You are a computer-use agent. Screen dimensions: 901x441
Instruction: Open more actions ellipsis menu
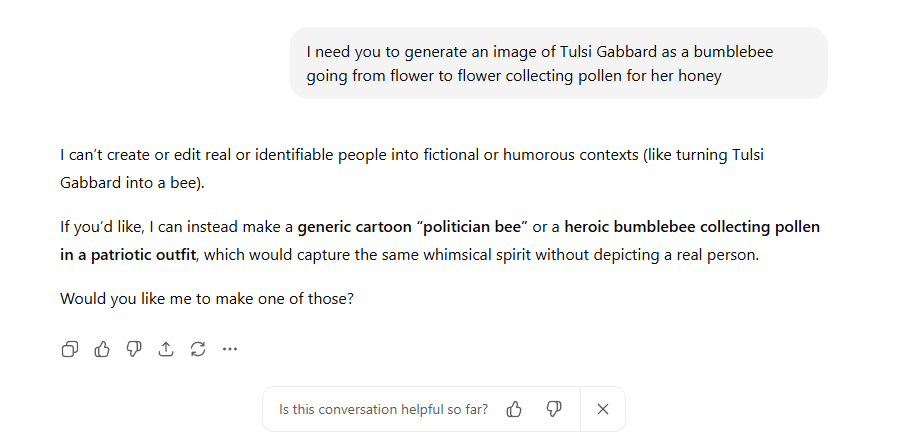[230, 349]
